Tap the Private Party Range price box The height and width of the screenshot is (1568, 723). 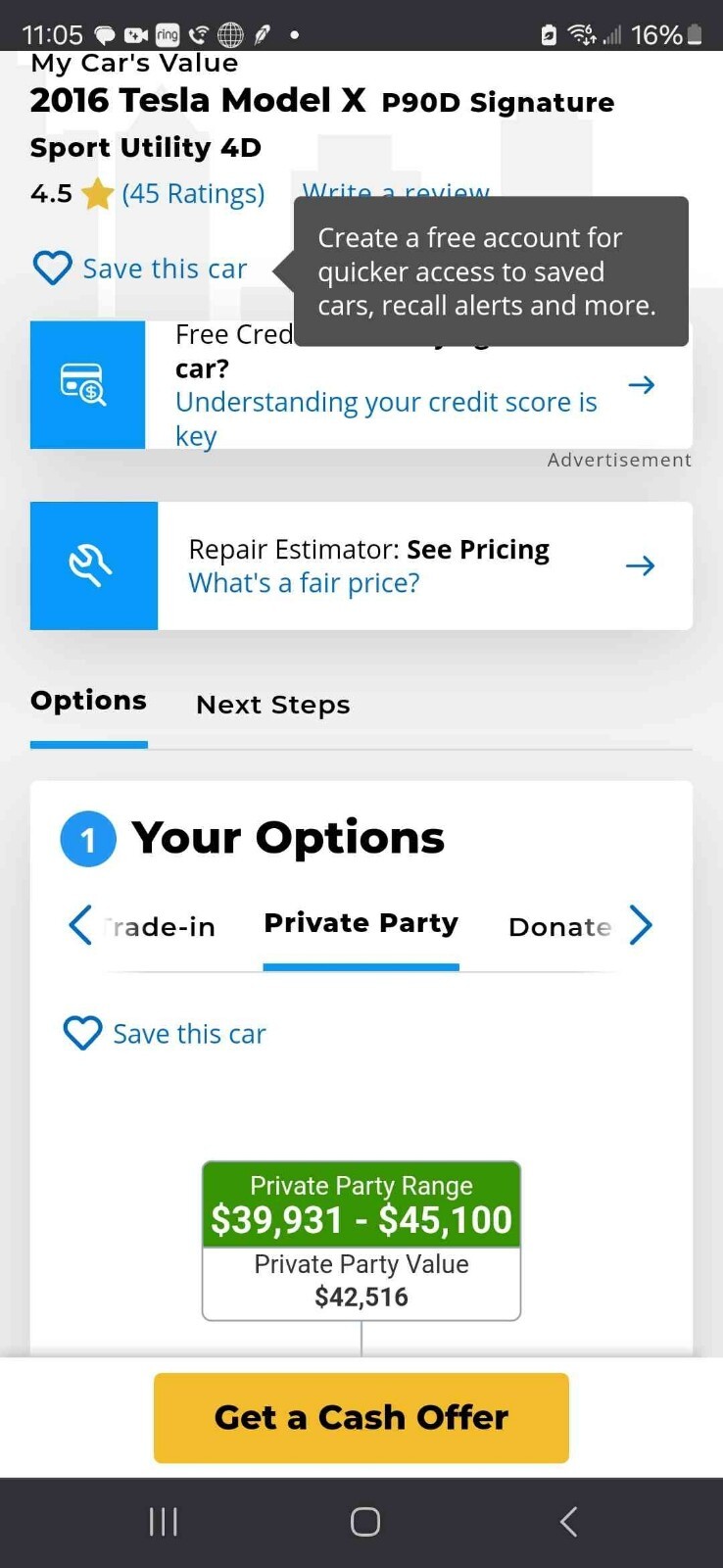[361, 1205]
